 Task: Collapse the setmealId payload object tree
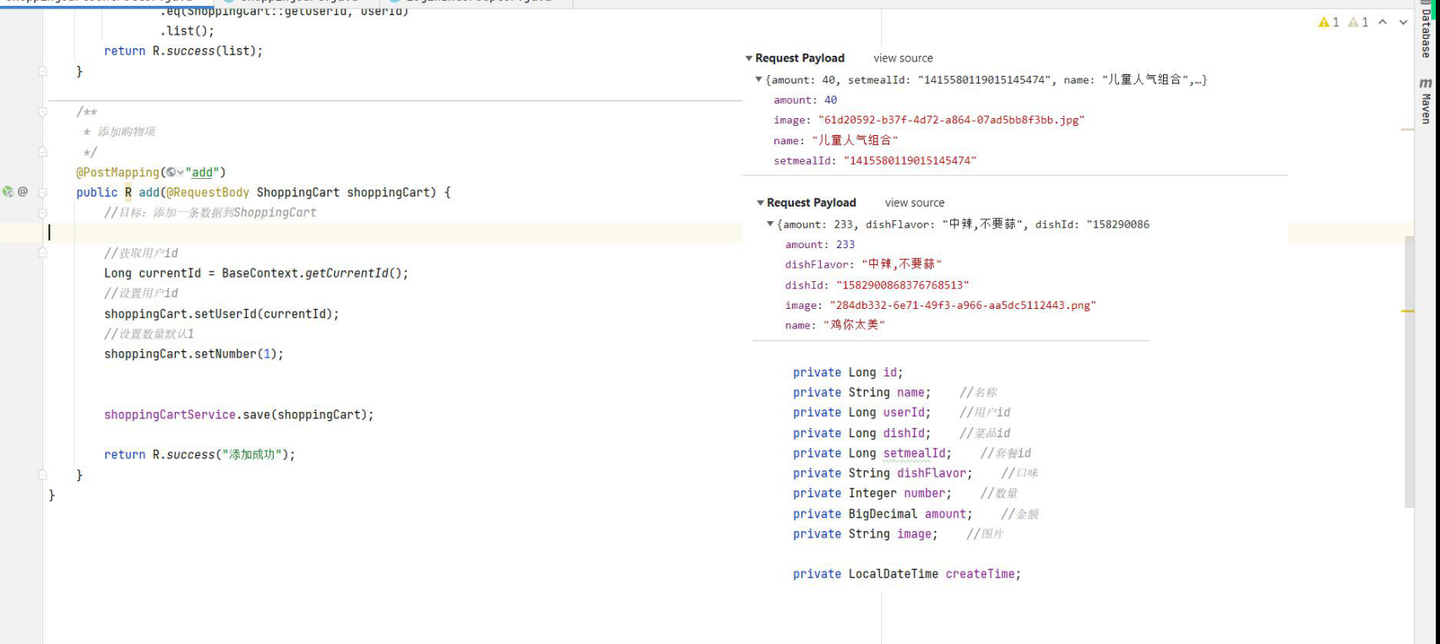pyautogui.click(x=759, y=80)
